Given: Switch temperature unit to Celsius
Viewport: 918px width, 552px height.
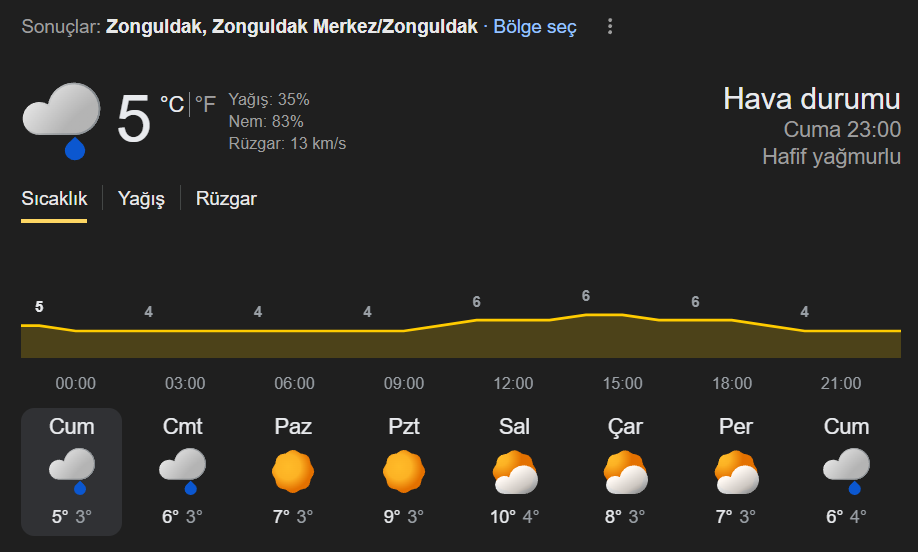Looking at the screenshot, I should point(172,104).
